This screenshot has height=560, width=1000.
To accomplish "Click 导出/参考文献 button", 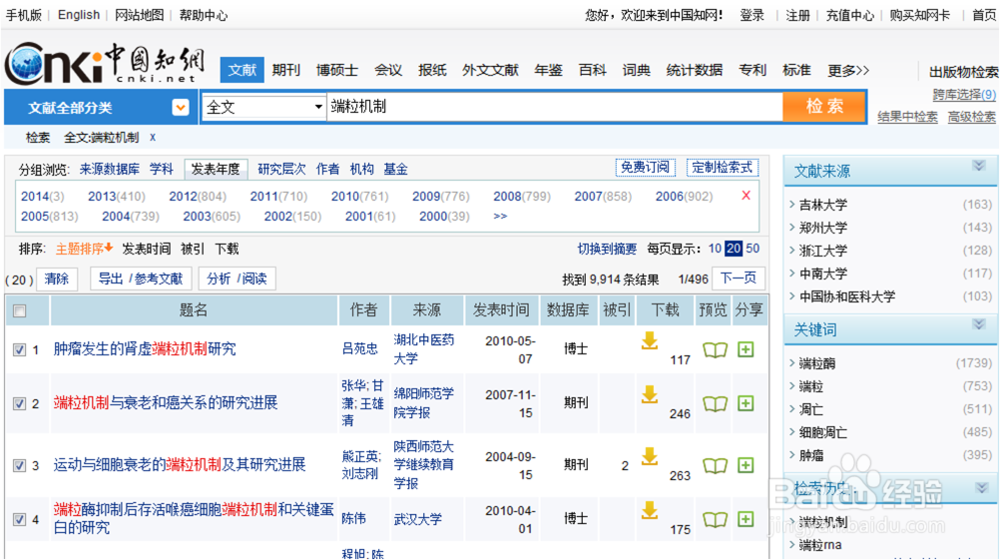I will pos(140,279).
